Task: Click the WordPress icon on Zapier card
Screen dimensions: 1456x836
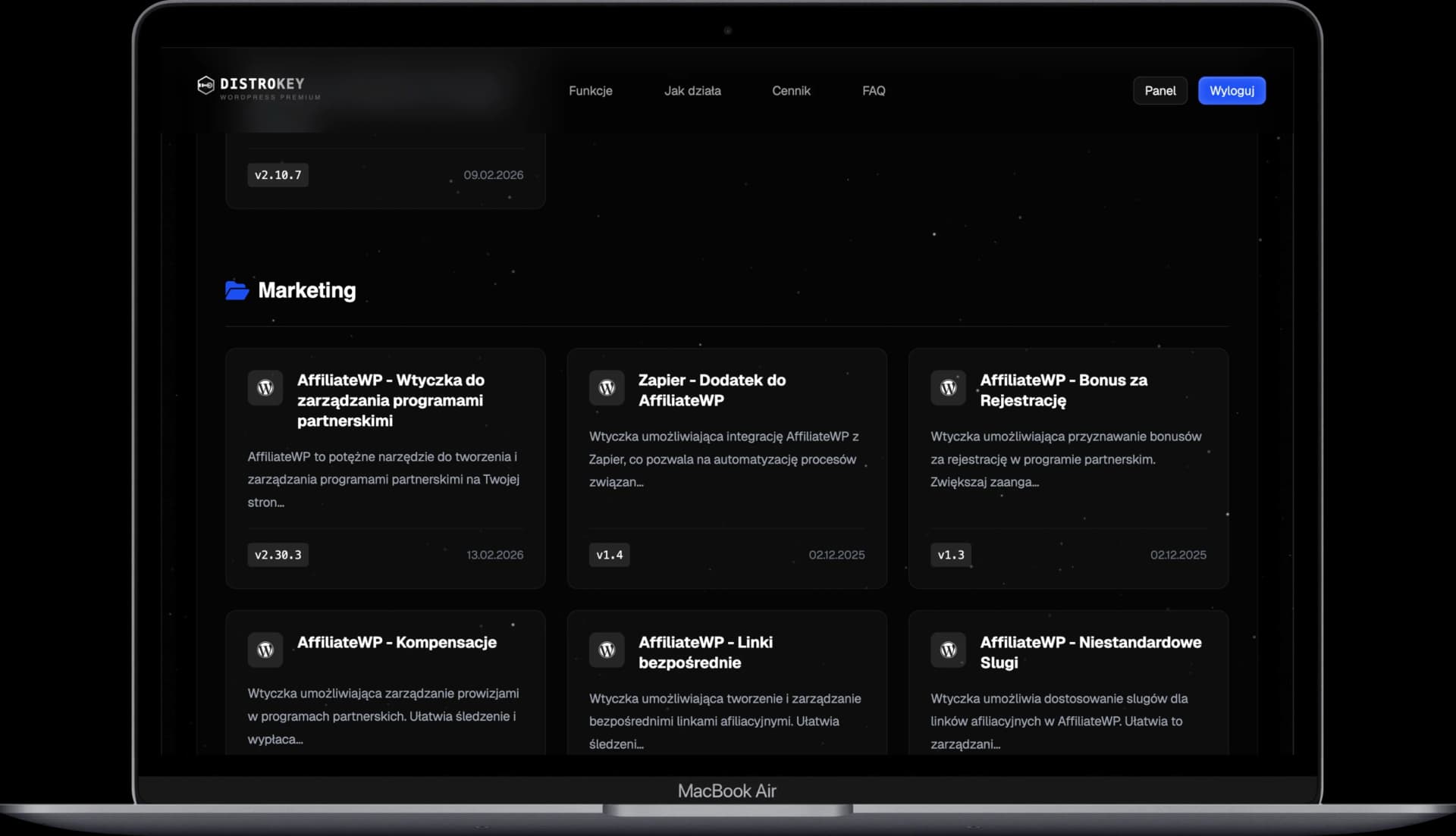Action: click(x=606, y=387)
